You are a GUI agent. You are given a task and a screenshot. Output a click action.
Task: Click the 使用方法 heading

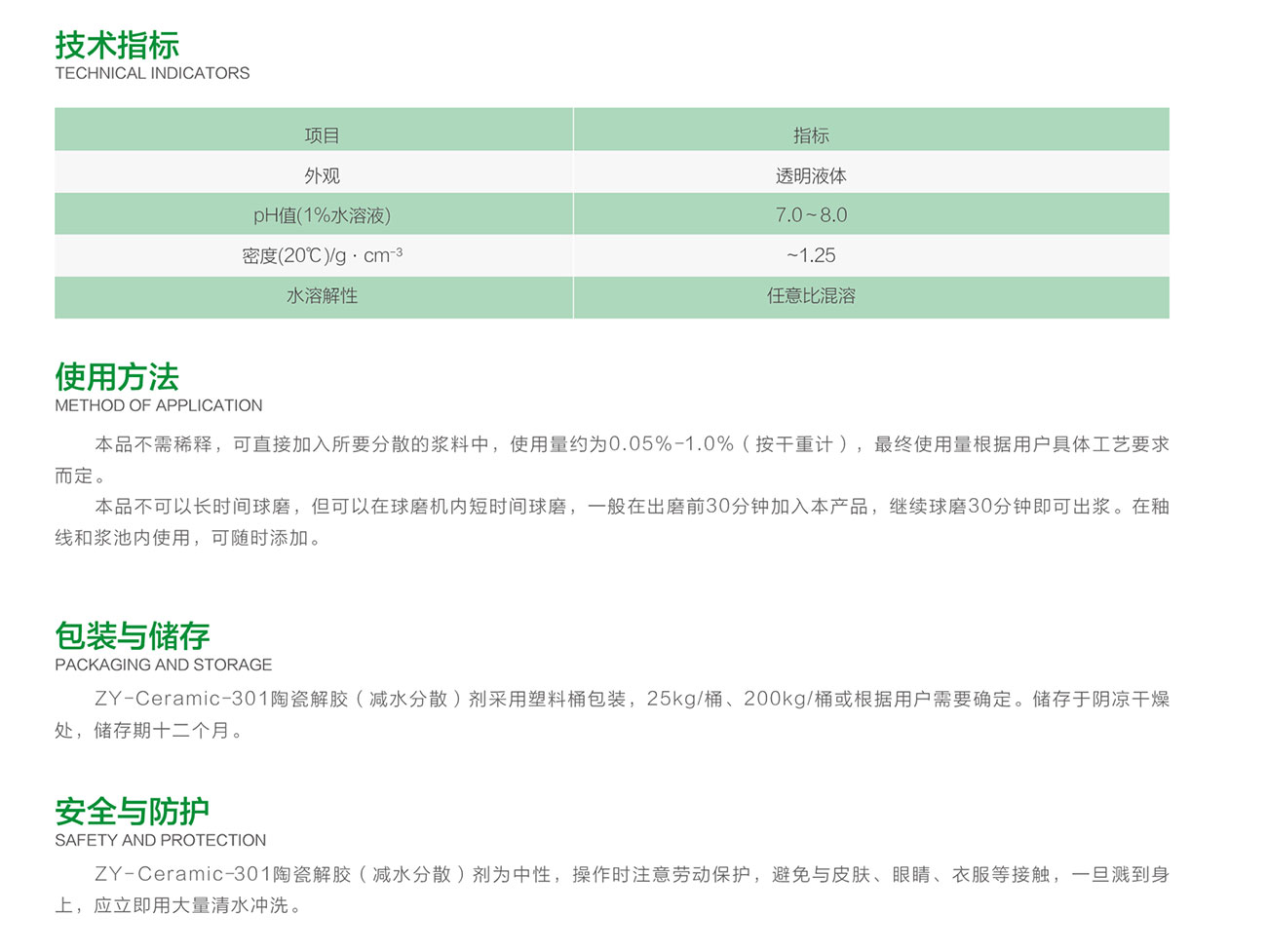pos(117,377)
